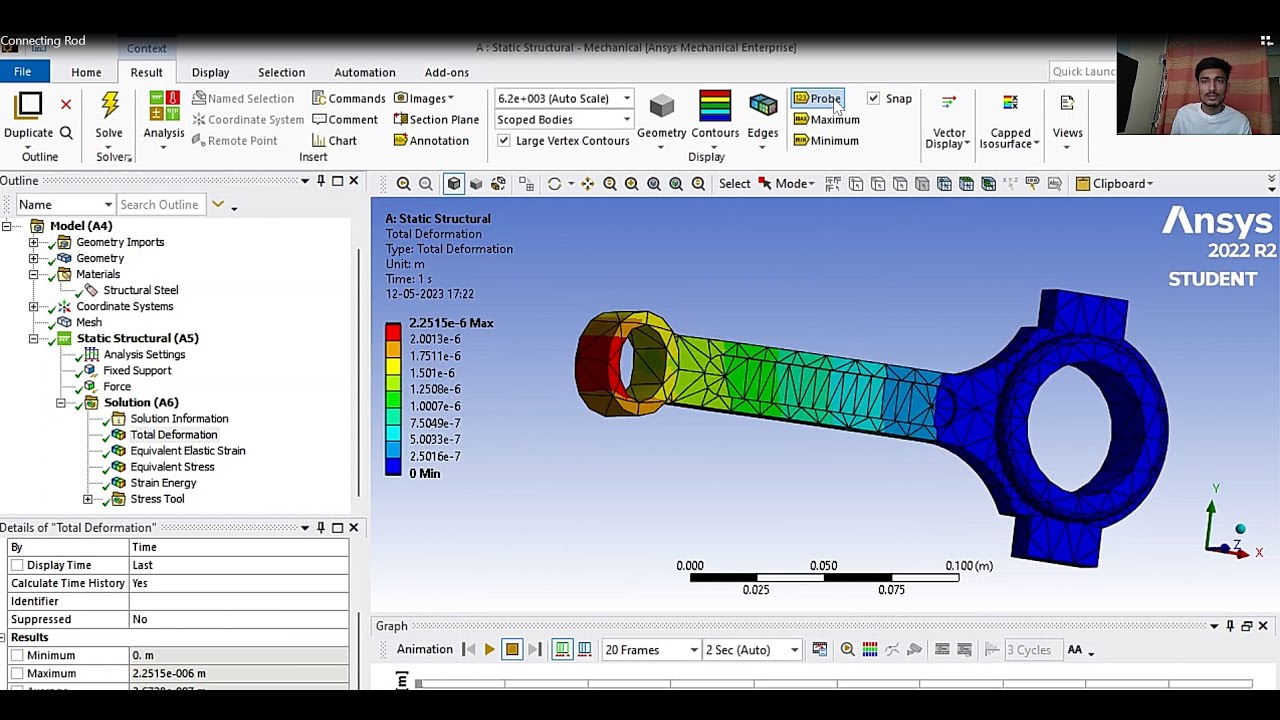Toggle the Probe button
The image size is (1280, 720).
click(x=817, y=98)
